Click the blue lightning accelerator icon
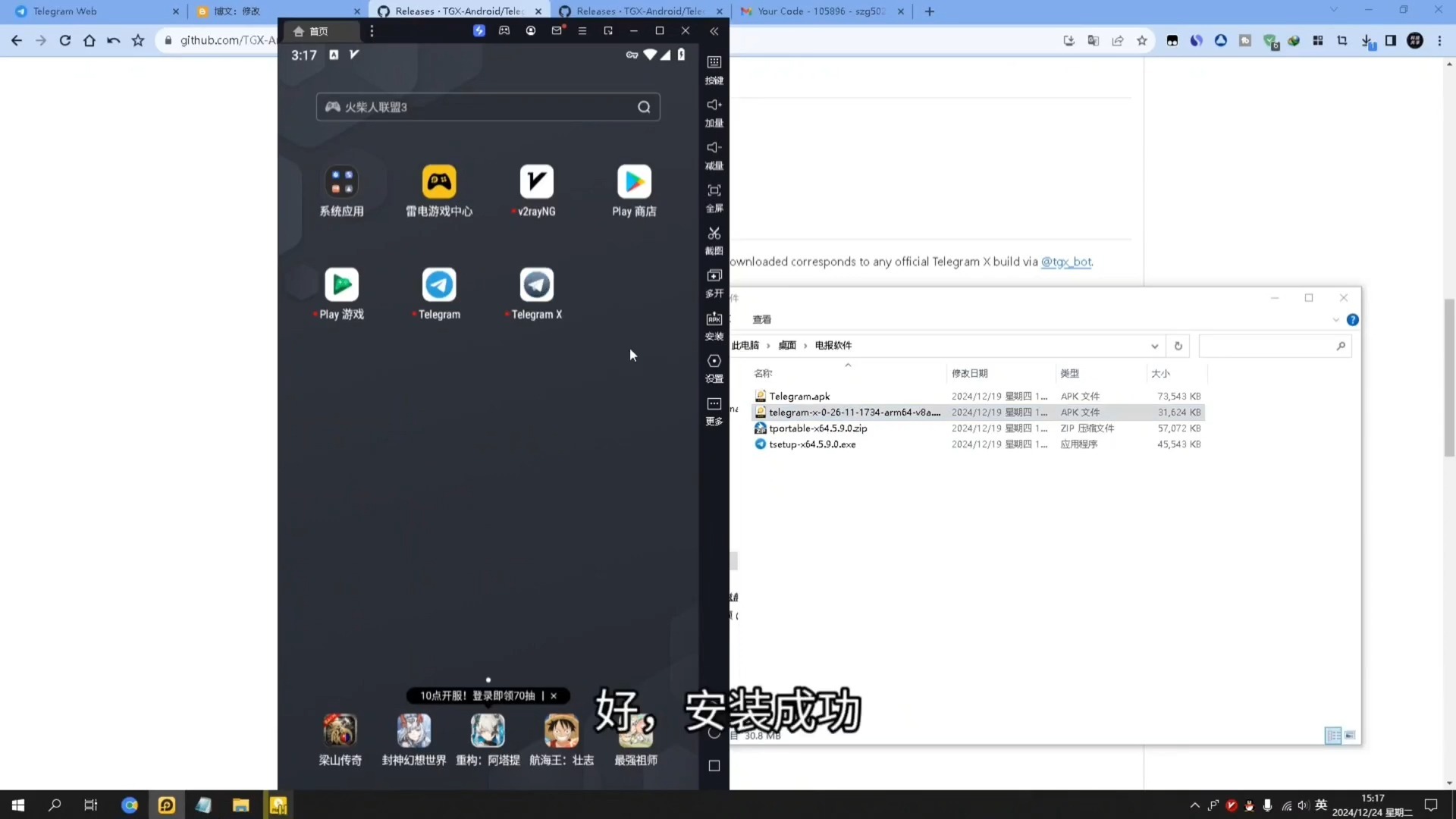1456x819 pixels. point(479,31)
